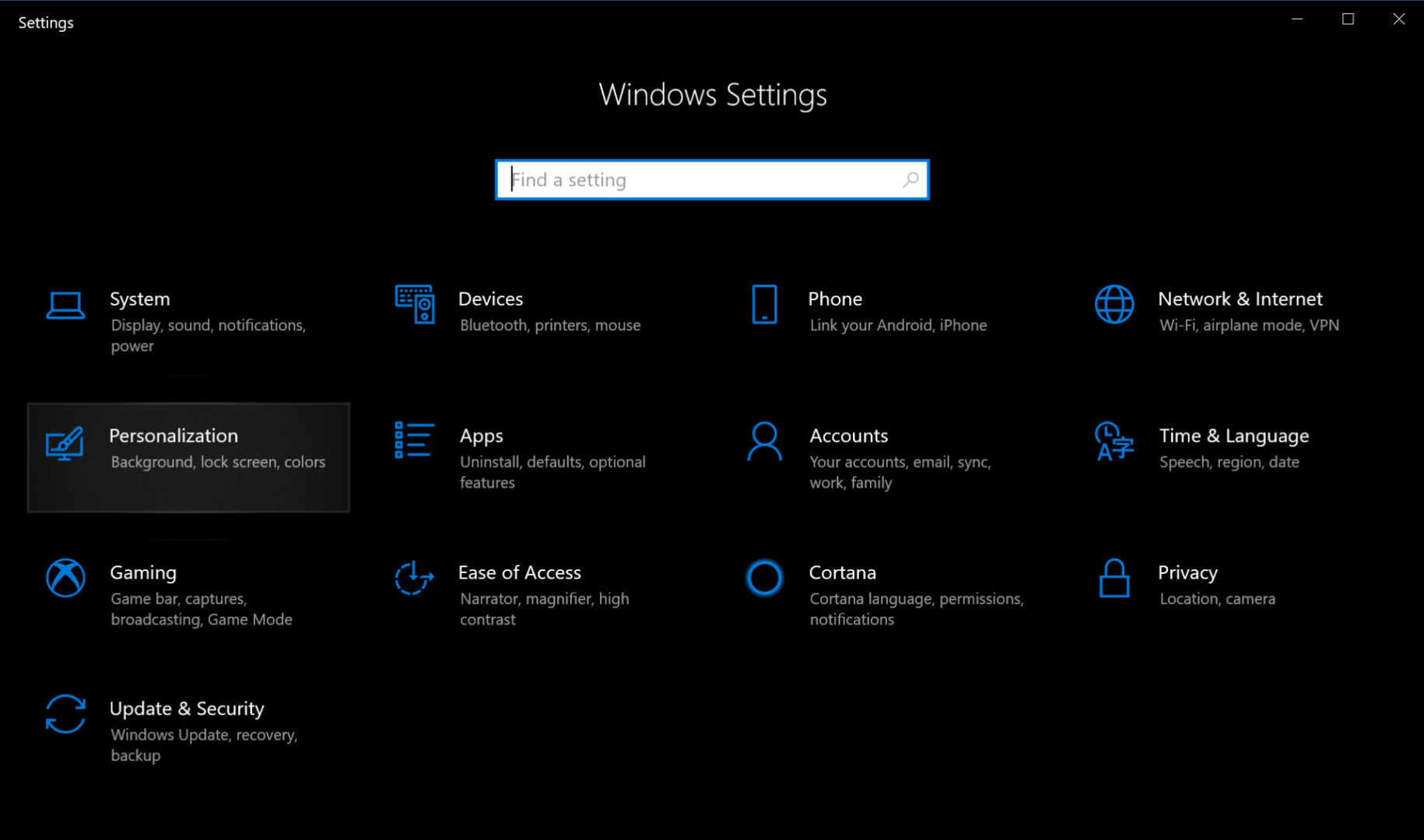The height and width of the screenshot is (840, 1424).
Task: Click the Find a setting search box
Action: [700, 180]
